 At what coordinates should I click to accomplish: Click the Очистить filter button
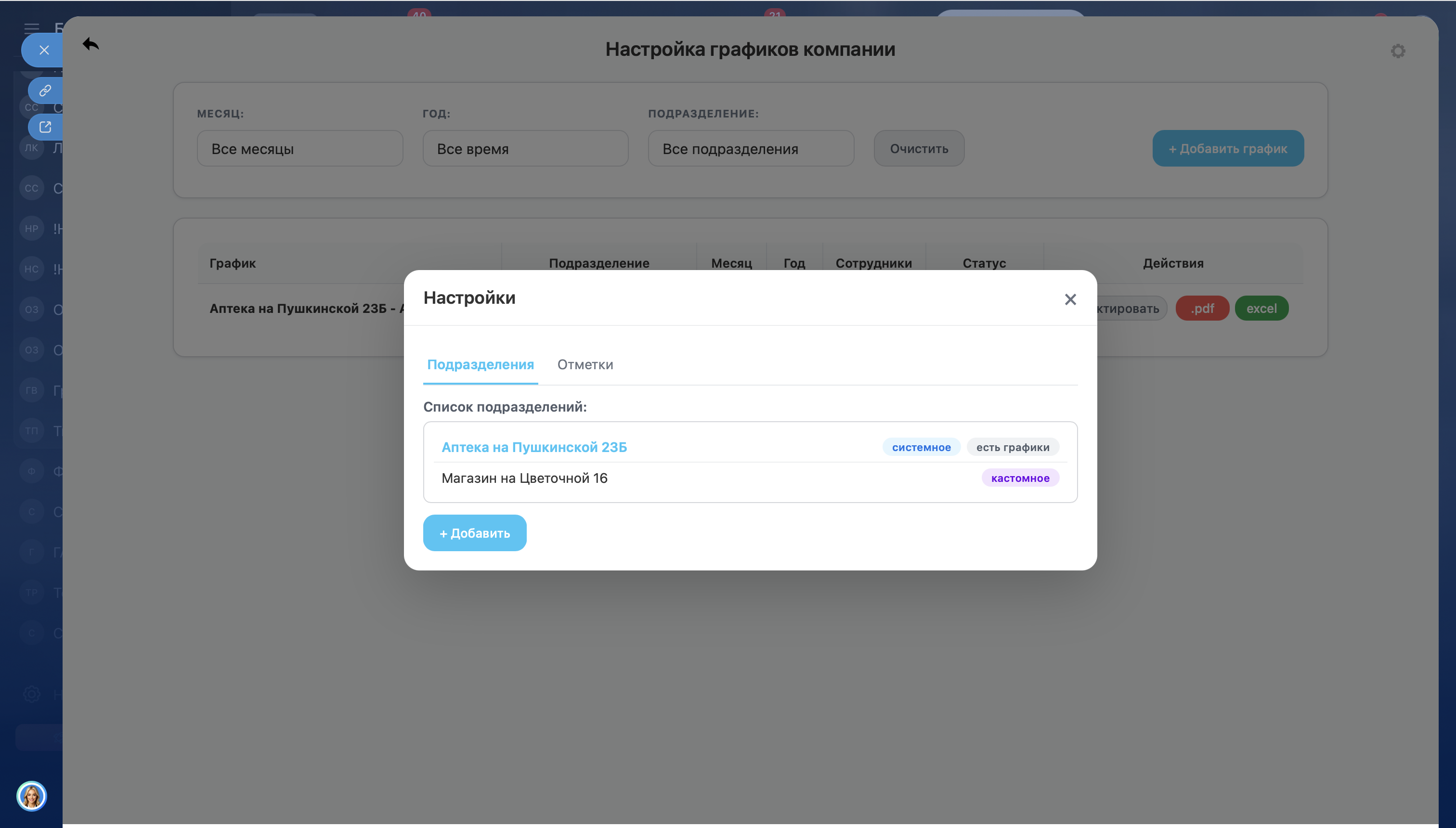(919, 148)
